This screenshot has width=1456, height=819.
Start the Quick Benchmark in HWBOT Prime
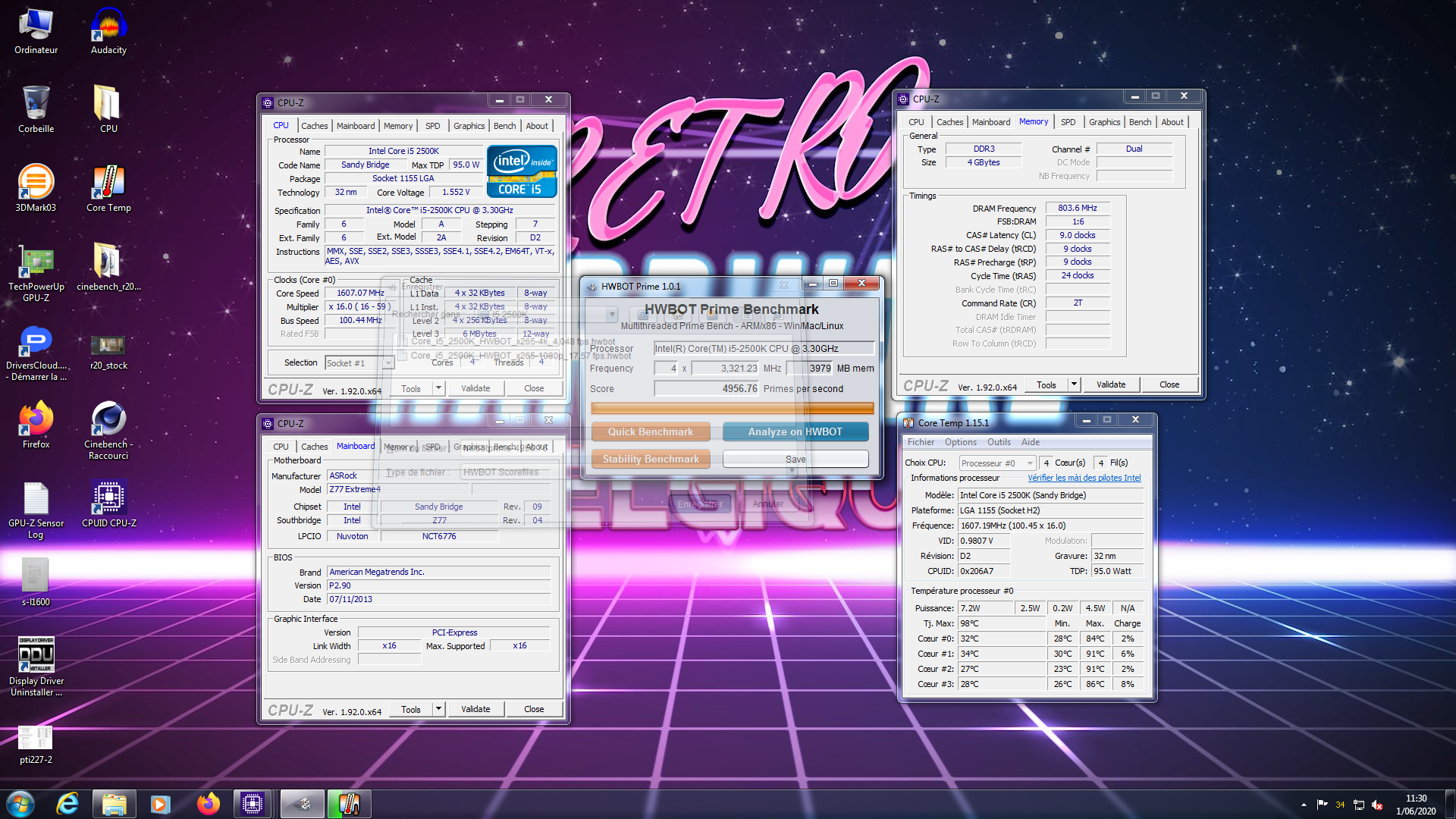point(651,431)
